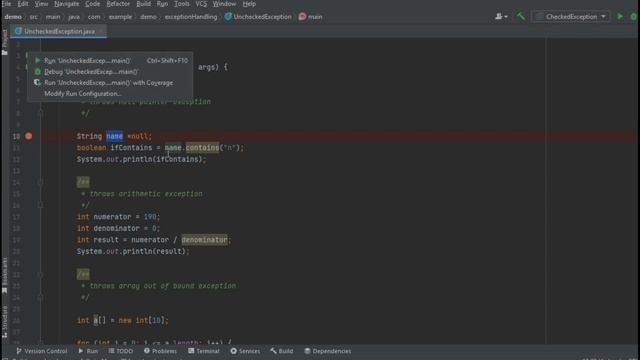
Task: Open the Edit menu
Action: point(22,4)
